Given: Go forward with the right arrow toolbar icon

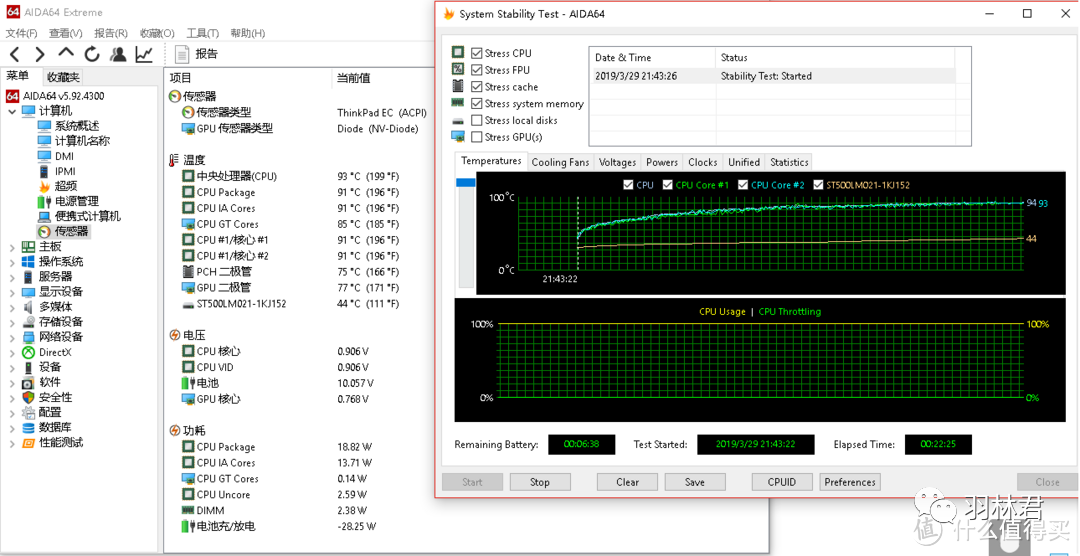Looking at the screenshot, I should tap(40, 54).
